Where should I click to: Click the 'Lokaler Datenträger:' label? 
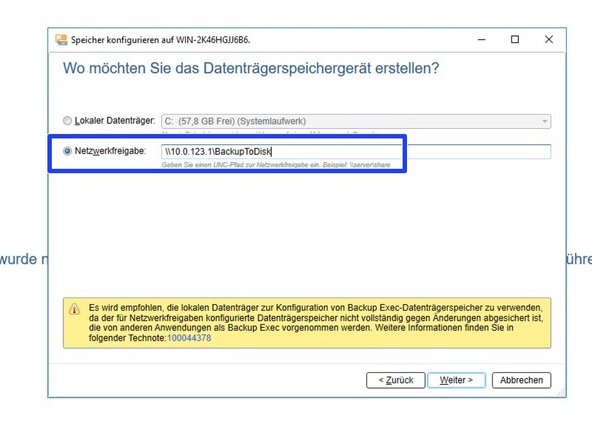[x=115, y=121]
